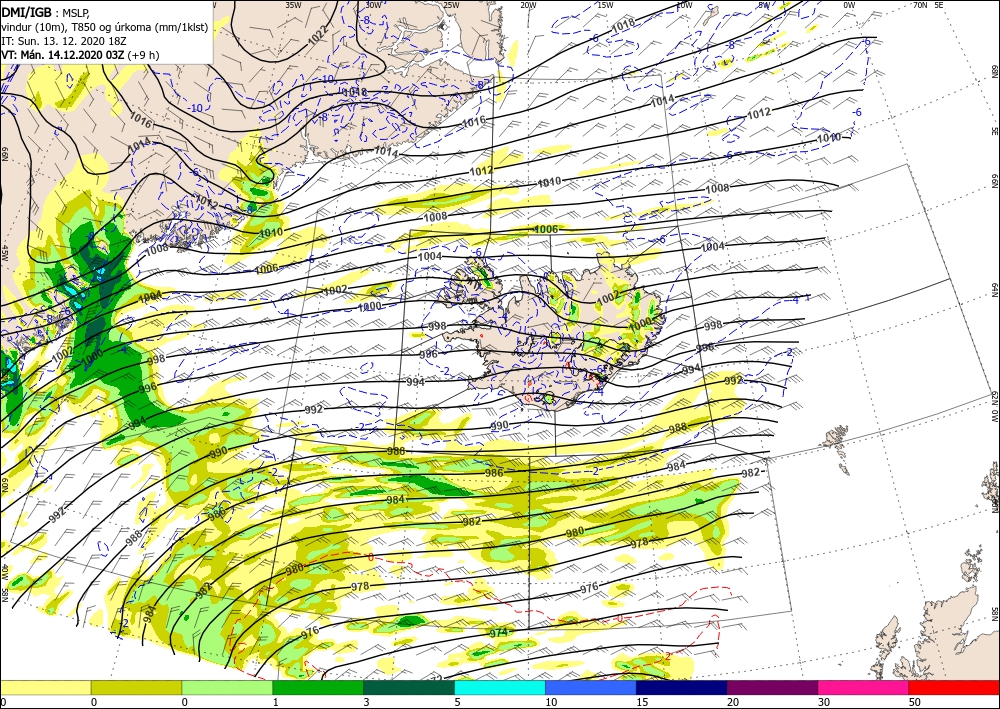Click the 64N label on right edge
The image size is (1000, 709).
click(994, 289)
